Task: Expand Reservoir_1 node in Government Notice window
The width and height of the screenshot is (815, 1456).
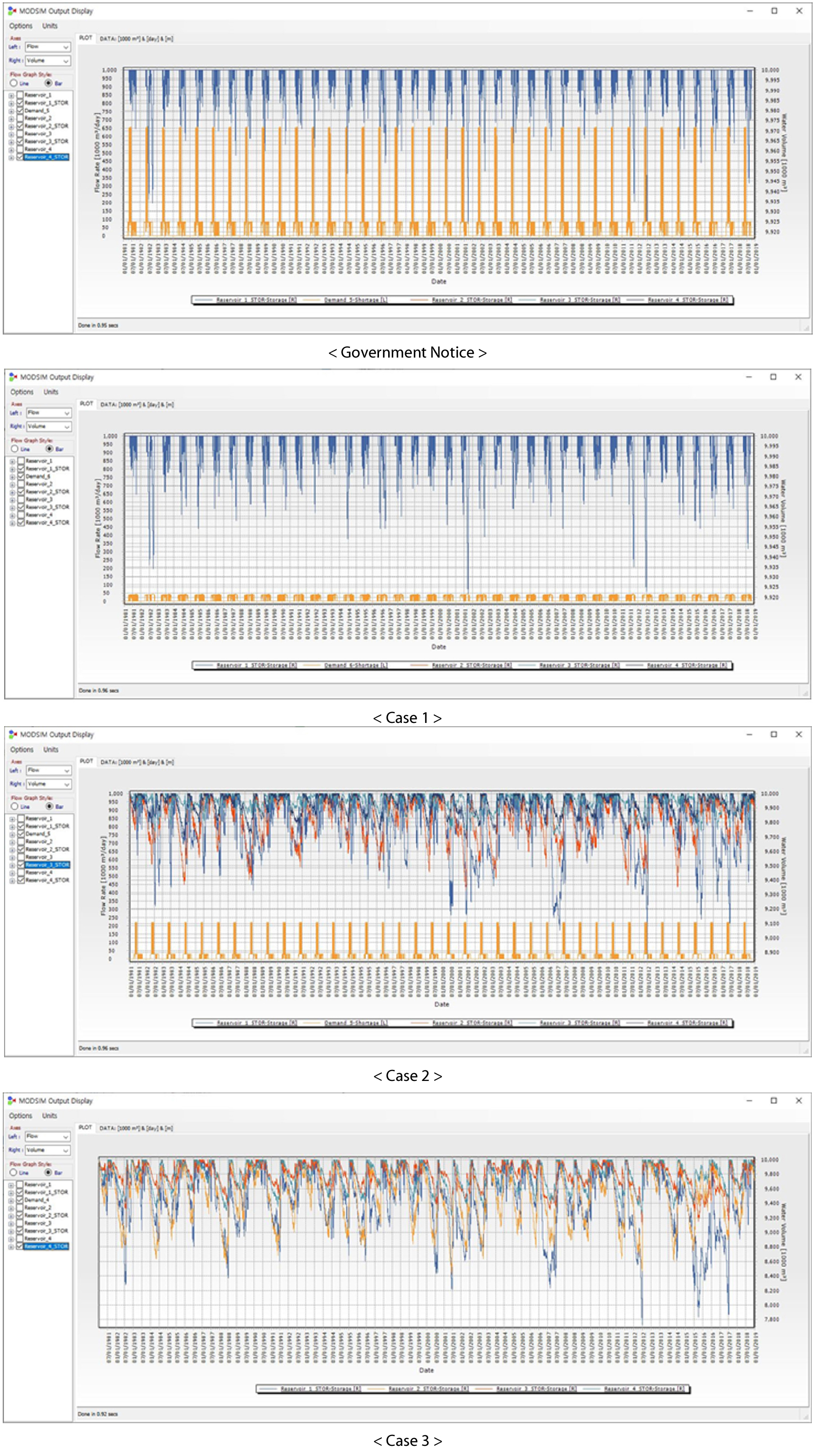Action: (11, 96)
